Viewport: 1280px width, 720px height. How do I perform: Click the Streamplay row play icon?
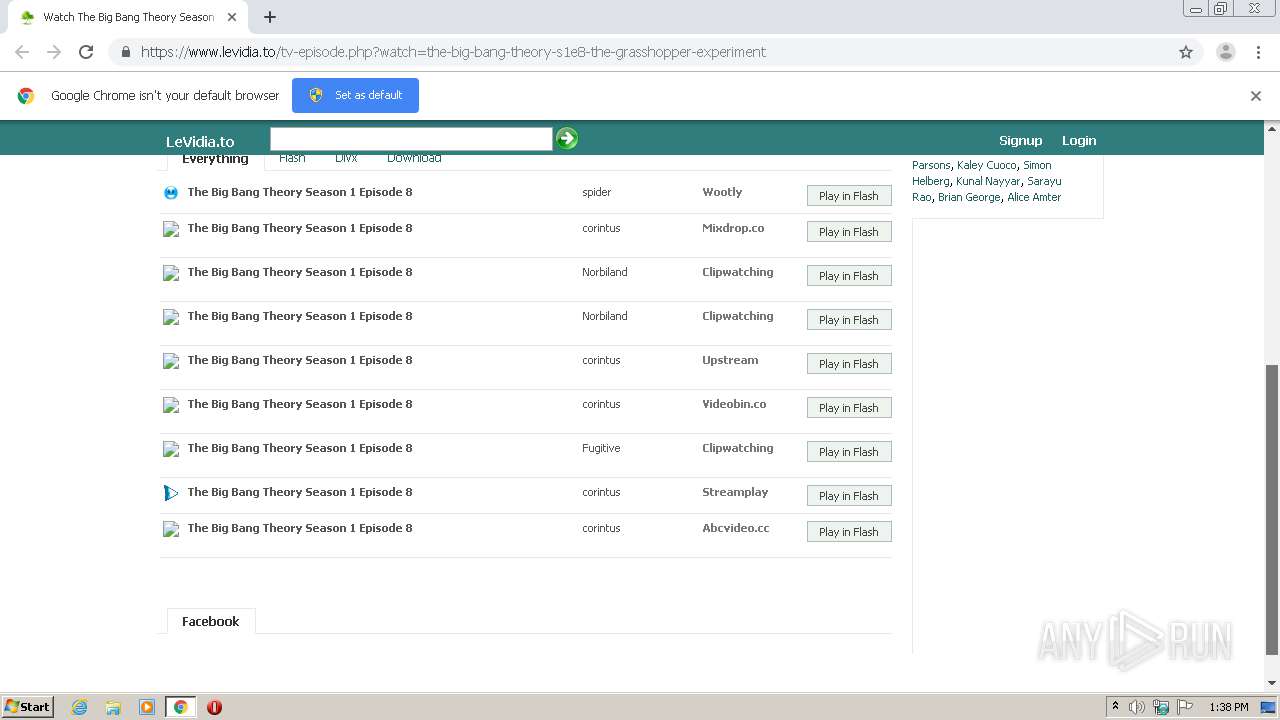(x=171, y=493)
